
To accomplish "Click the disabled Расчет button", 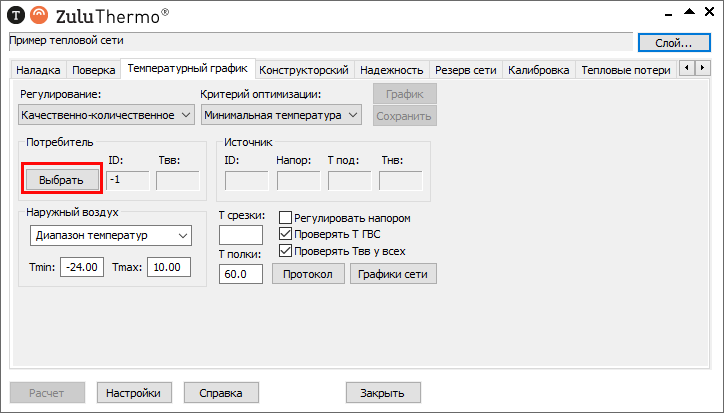I will (x=47, y=393).
